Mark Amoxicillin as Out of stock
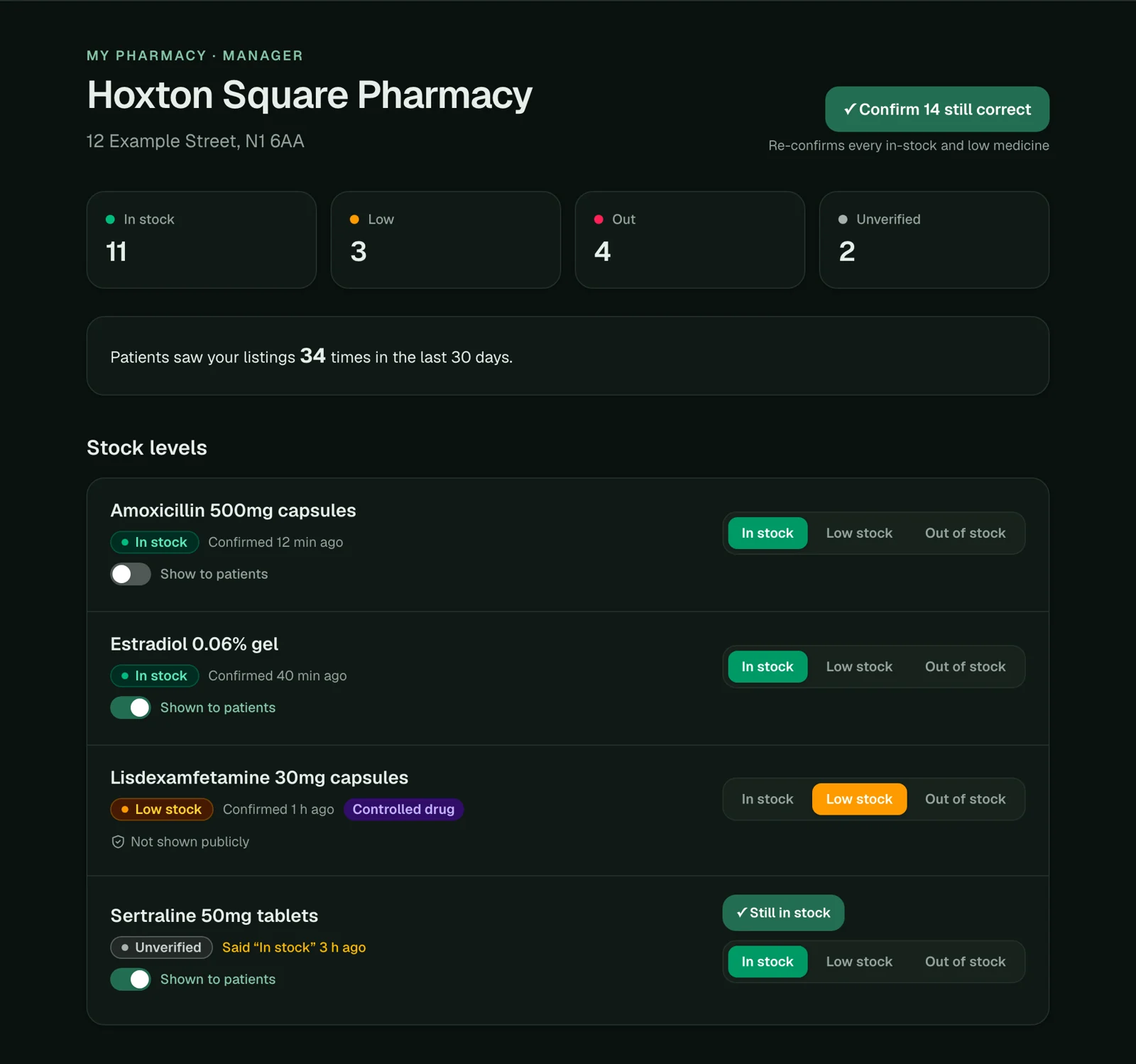 pyautogui.click(x=965, y=533)
